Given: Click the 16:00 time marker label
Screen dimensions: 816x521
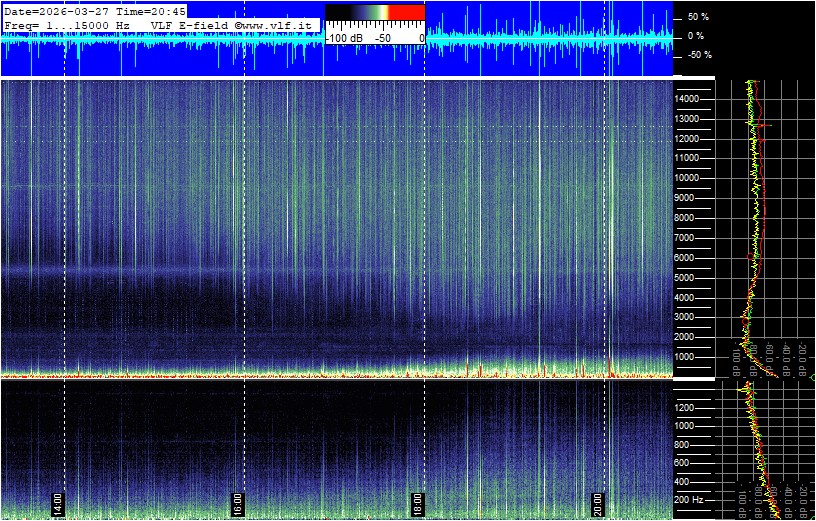Looking at the screenshot, I should [x=237, y=504].
